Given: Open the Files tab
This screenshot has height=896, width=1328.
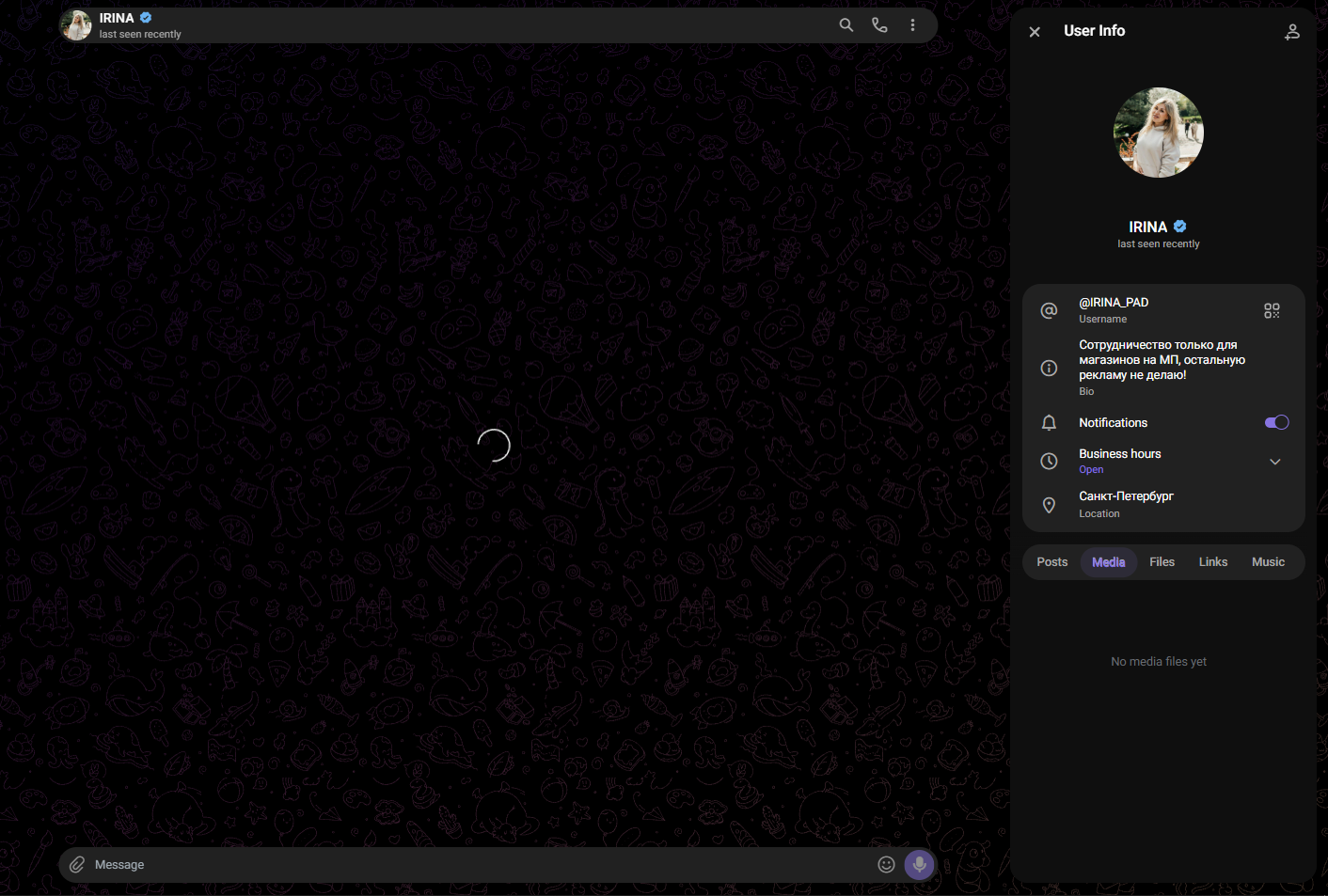Looking at the screenshot, I should (x=1162, y=562).
